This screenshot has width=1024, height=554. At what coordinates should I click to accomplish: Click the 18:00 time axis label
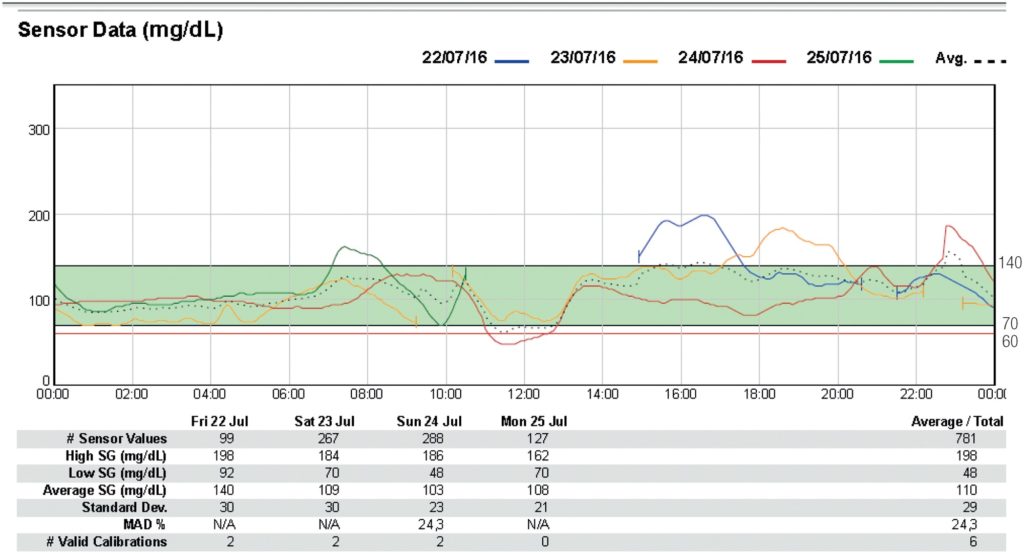click(x=759, y=393)
